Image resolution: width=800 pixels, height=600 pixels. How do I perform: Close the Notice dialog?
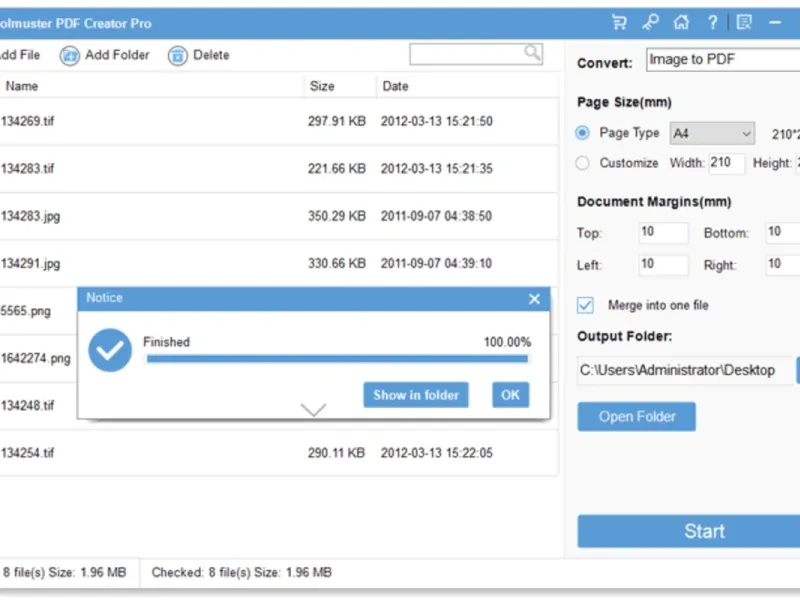tap(534, 299)
